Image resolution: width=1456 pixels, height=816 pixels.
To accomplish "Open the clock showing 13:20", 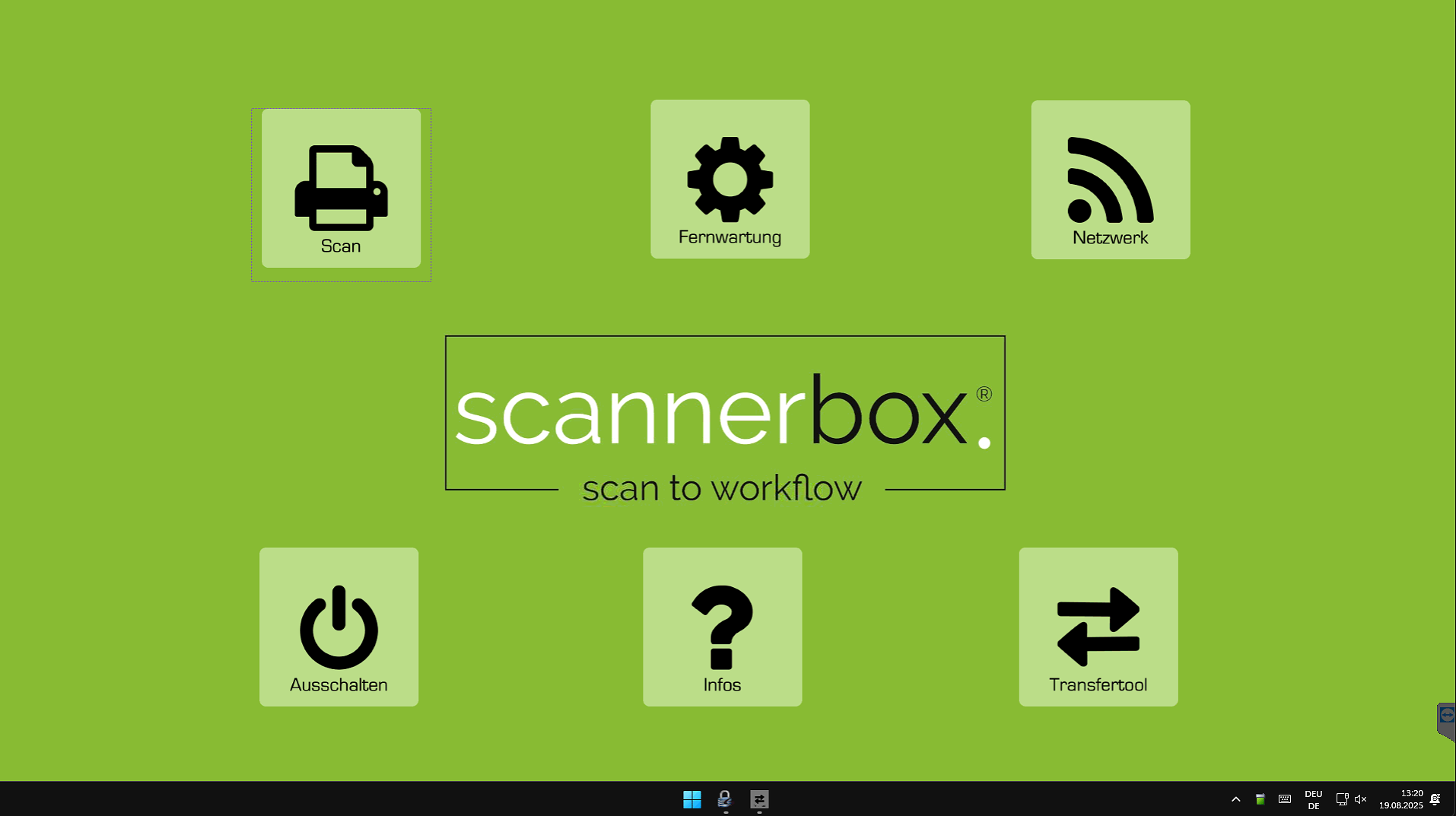I will pyautogui.click(x=1400, y=799).
